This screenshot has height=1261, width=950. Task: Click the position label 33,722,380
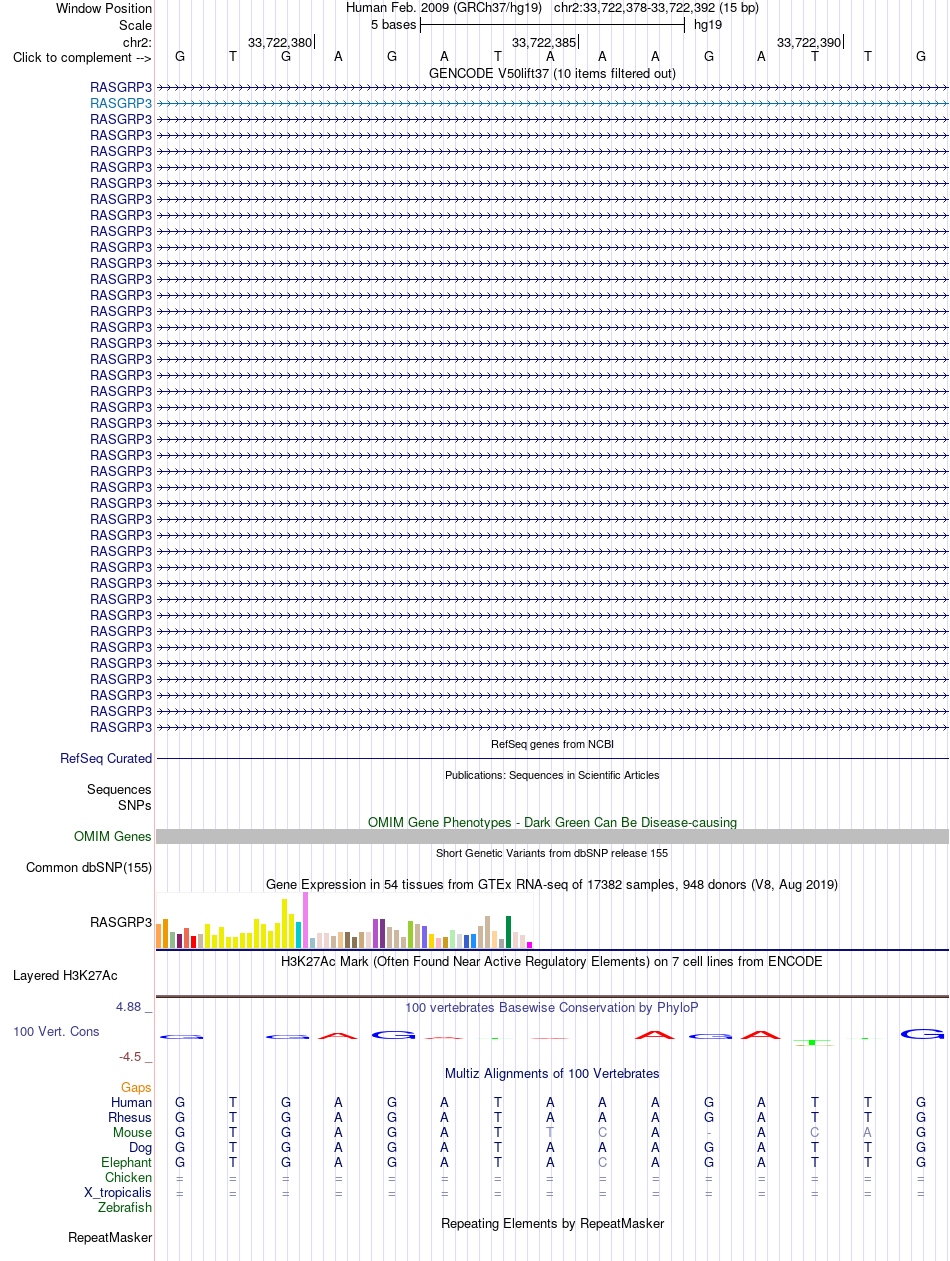(x=280, y=42)
